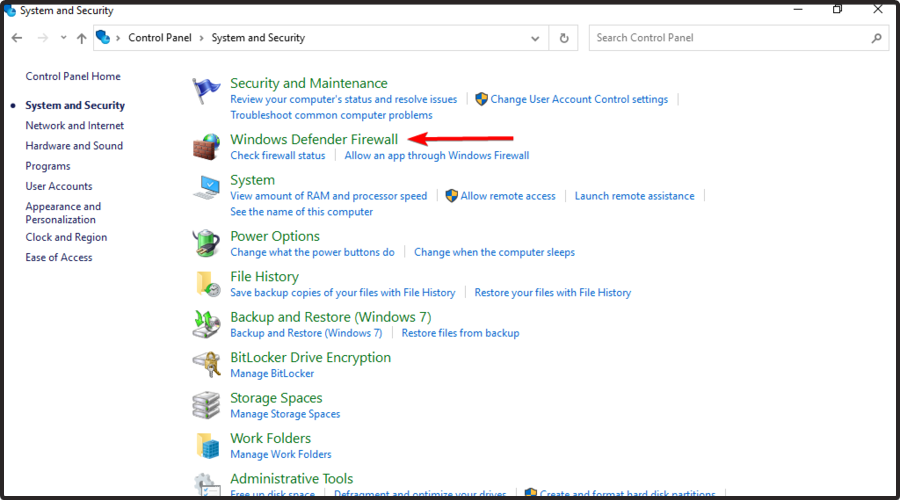The height and width of the screenshot is (500, 900).
Task: Click Restore your files with File History
Action: point(553,293)
